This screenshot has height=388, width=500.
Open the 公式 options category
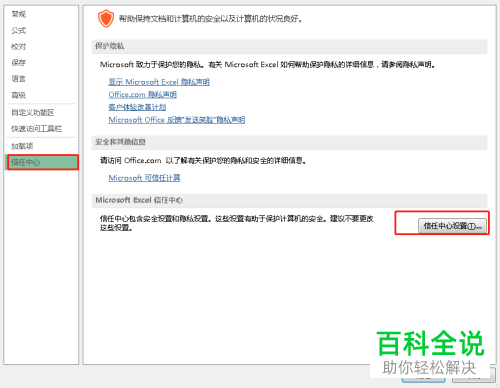(x=19, y=30)
